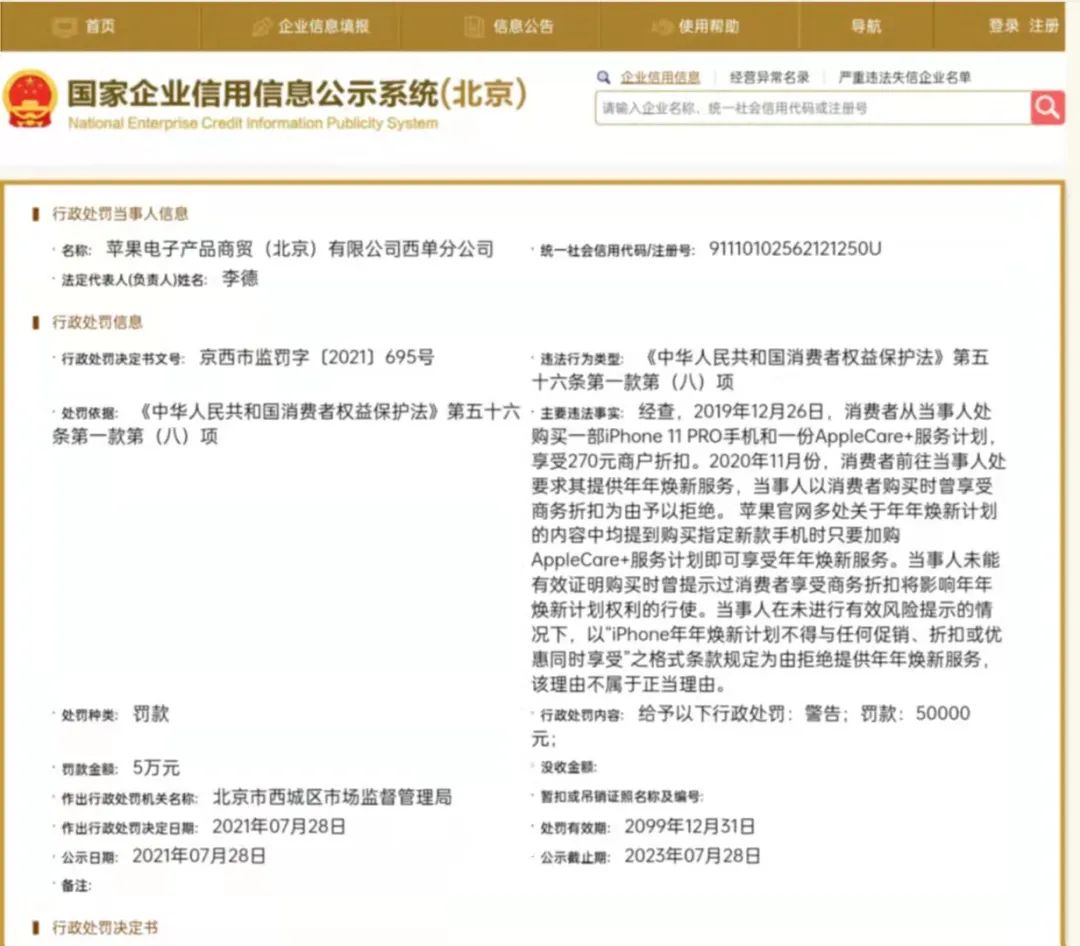
Task: Click the 行政处罚信息 section heading
Action: pyautogui.click(x=97, y=322)
